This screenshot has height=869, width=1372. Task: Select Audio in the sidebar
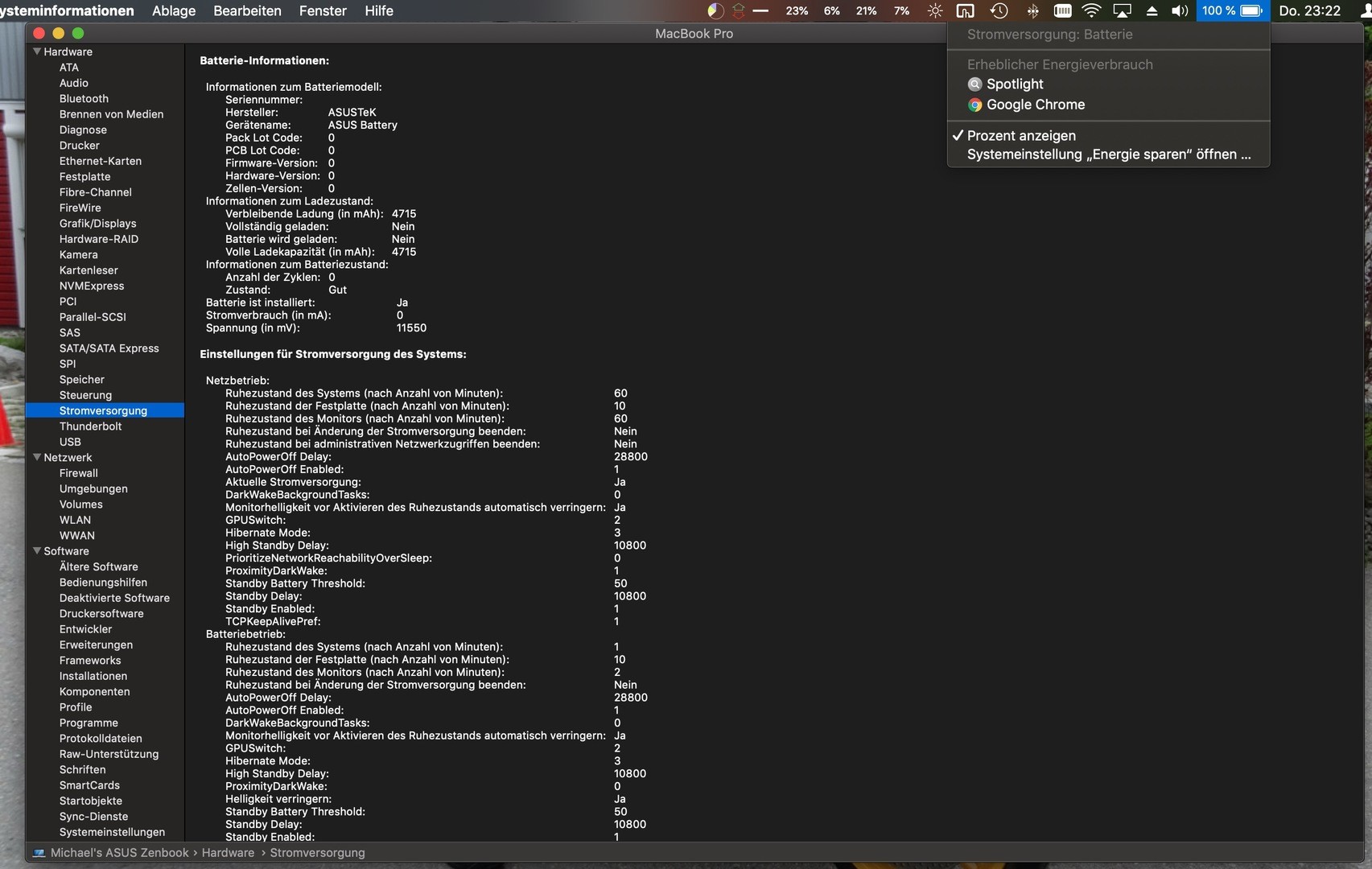coord(74,83)
